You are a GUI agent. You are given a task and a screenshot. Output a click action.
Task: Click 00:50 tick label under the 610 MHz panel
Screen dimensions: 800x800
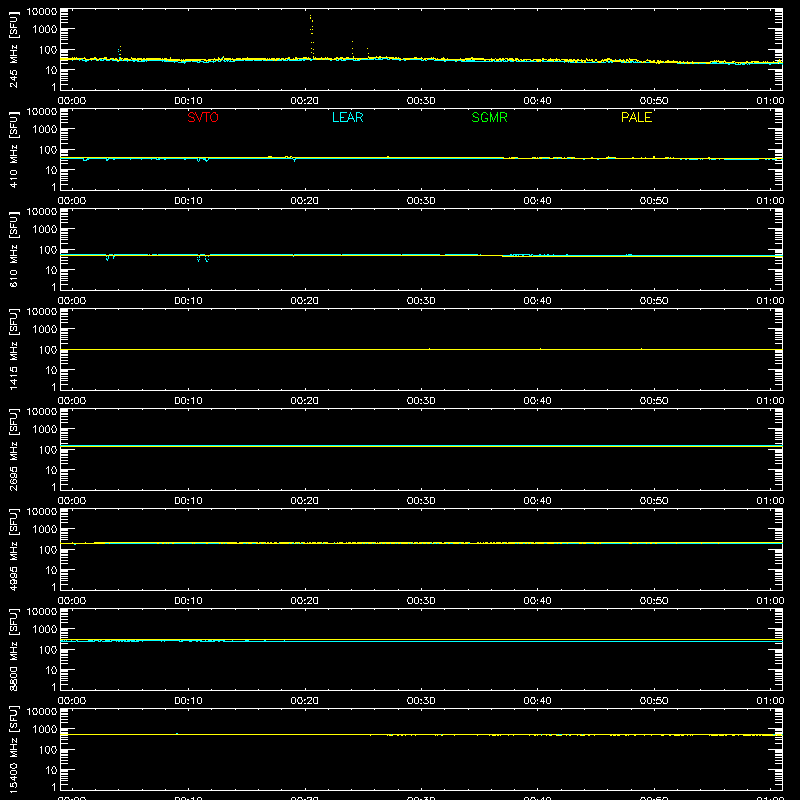pyautogui.click(x=654, y=301)
